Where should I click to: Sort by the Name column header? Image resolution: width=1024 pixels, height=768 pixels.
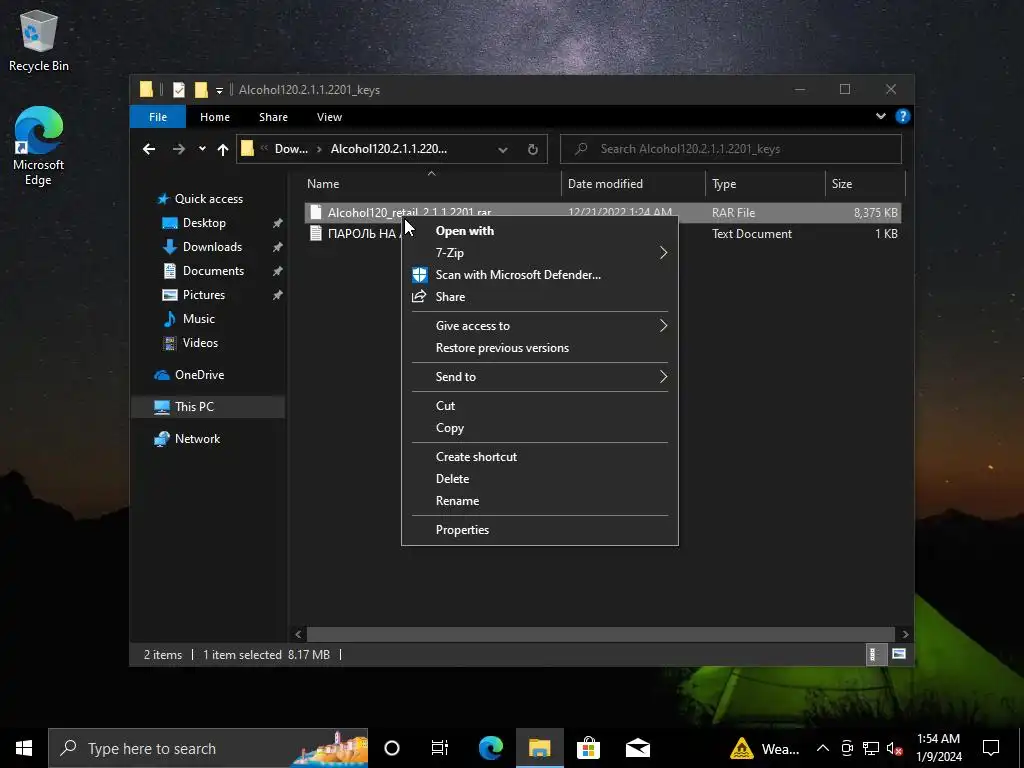pyautogui.click(x=432, y=184)
